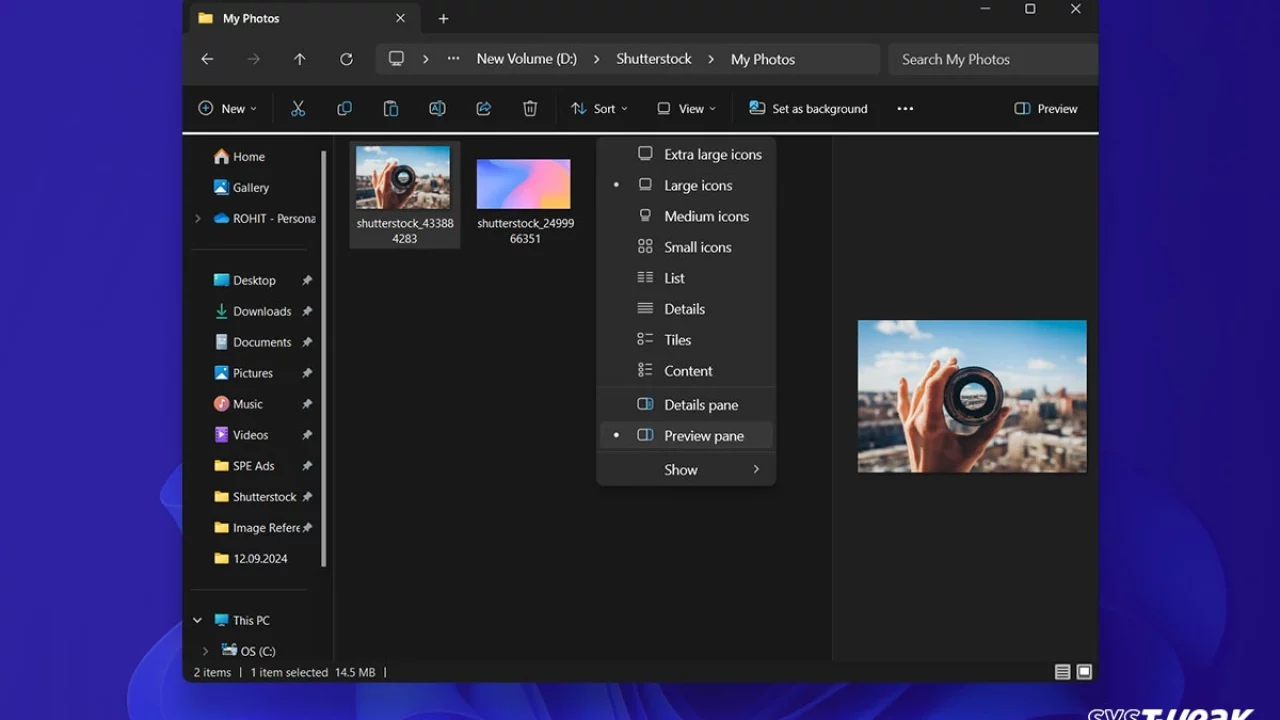Switch to details view icon in status bar

pyautogui.click(x=1062, y=672)
